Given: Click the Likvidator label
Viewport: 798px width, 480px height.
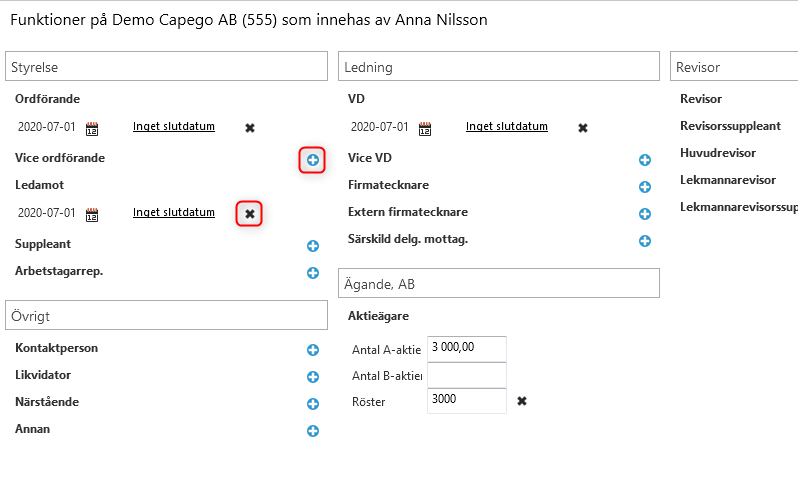Looking at the screenshot, I should (x=43, y=375).
